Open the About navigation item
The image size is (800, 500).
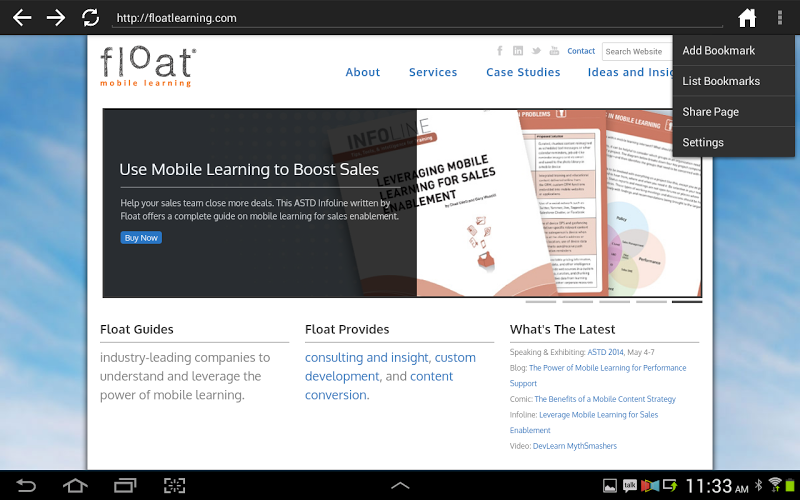363,72
